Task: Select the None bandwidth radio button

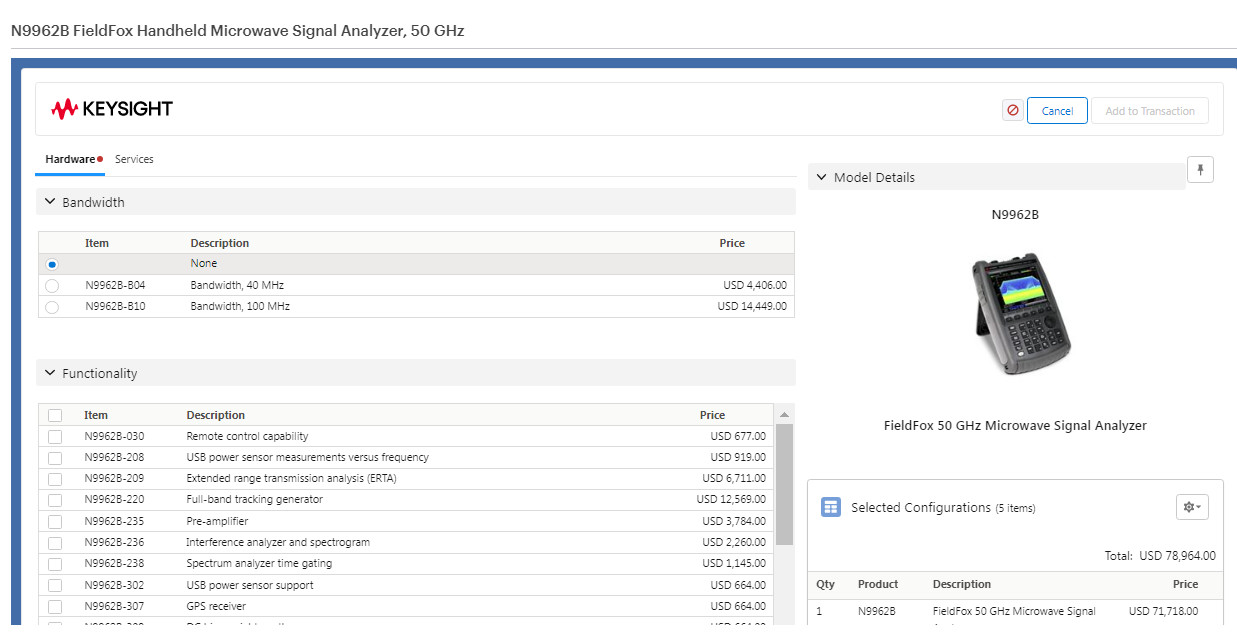Action: click(52, 264)
